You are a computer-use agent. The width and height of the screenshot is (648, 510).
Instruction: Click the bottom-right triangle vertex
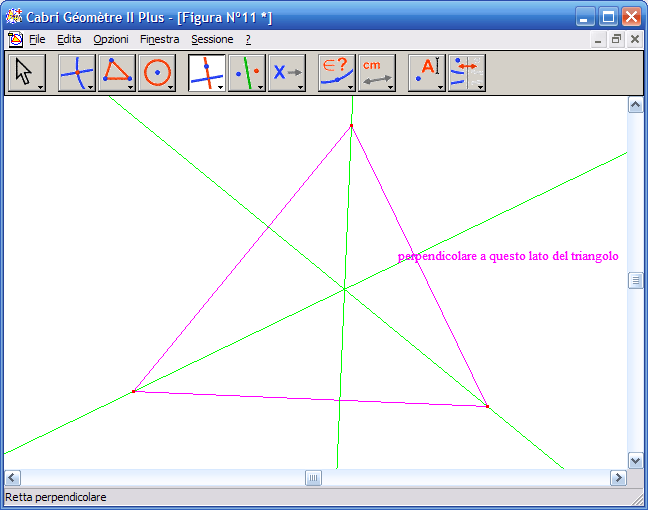pyautogui.click(x=488, y=407)
